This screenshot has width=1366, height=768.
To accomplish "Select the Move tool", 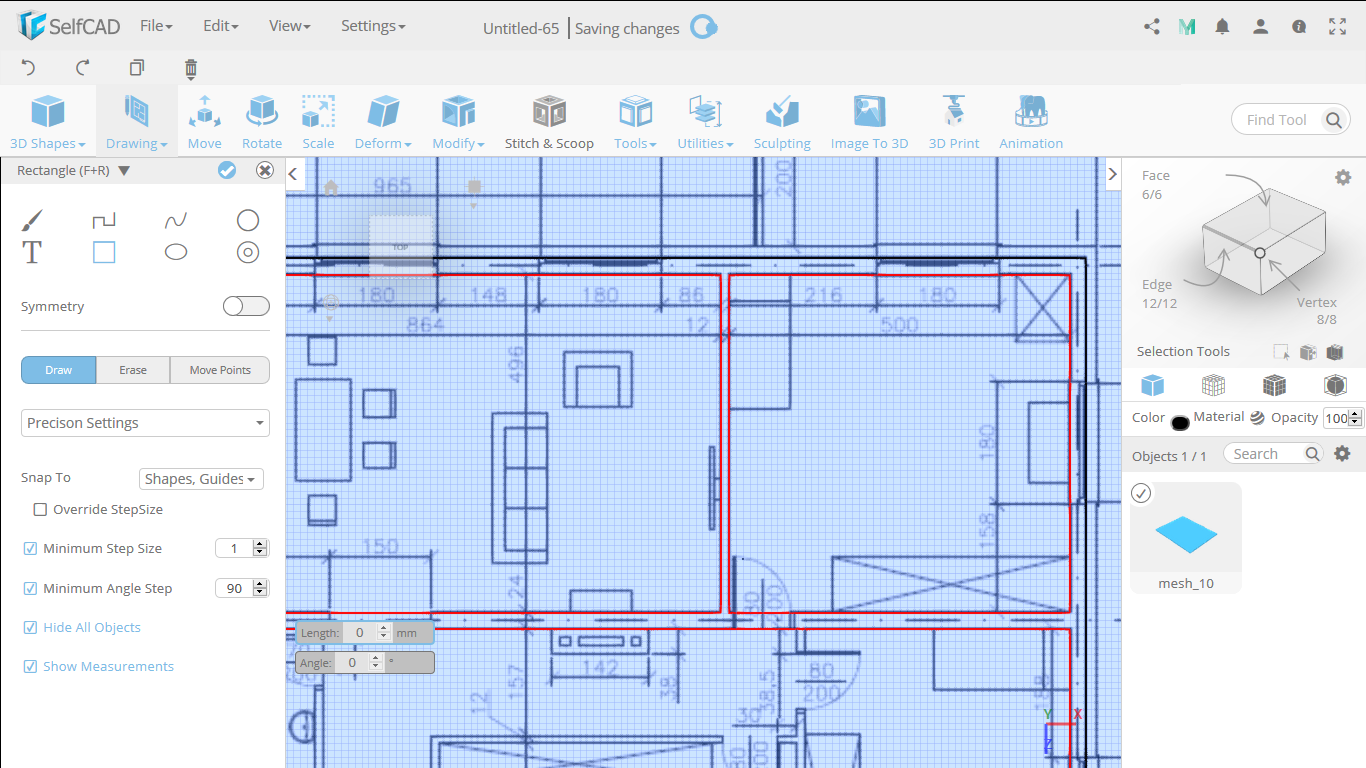I will [205, 122].
